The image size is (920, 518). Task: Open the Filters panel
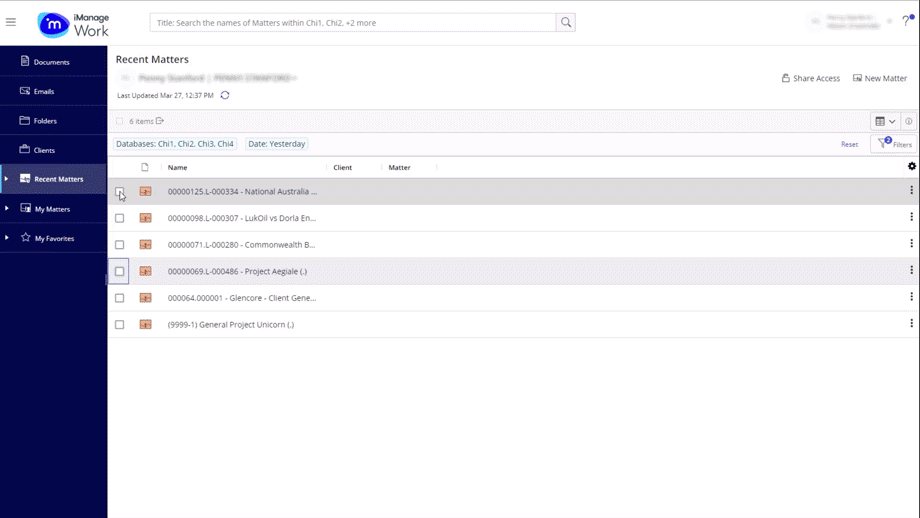click(894, 144)
